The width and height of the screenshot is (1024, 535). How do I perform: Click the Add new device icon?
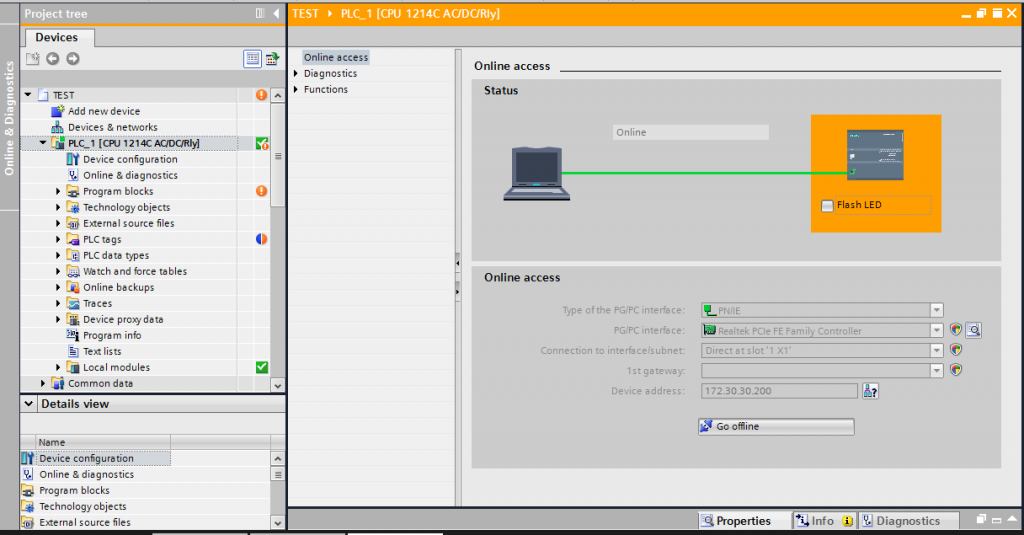(57, 111)
